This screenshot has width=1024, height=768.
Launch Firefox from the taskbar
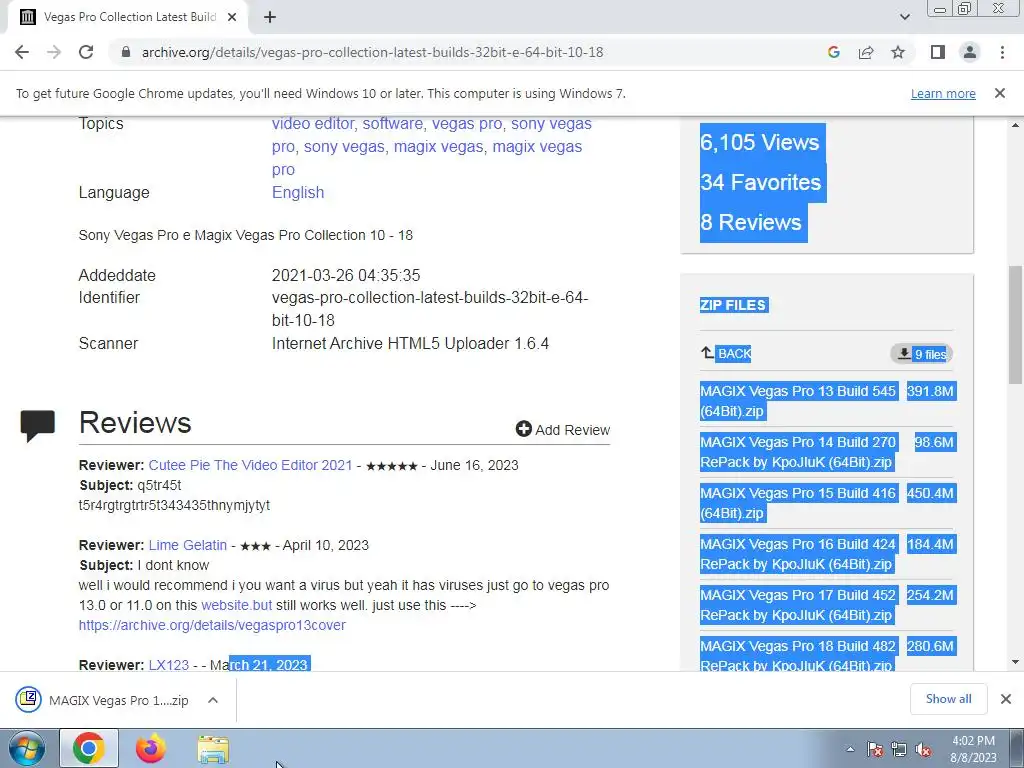[151, 749]
